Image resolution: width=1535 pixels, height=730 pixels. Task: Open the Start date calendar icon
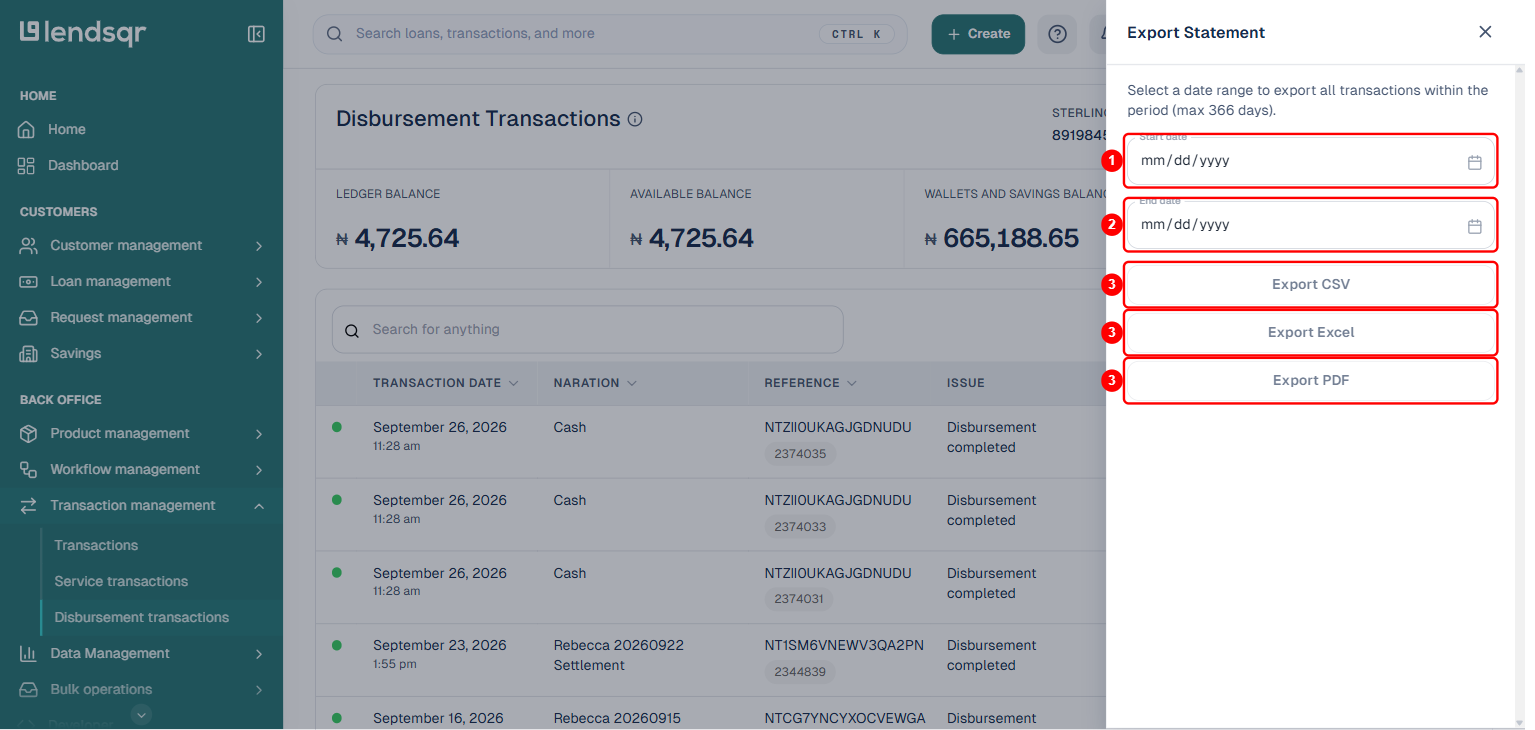[x=1474, y=162]
